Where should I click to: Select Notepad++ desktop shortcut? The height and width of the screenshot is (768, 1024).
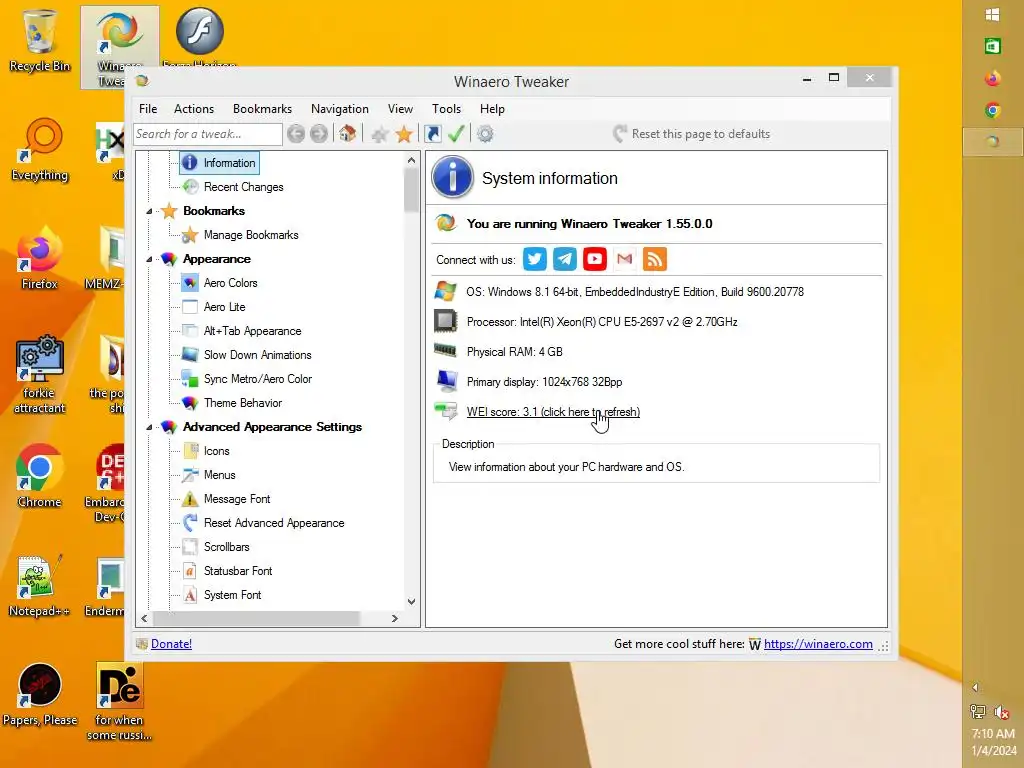pos(39,586)
